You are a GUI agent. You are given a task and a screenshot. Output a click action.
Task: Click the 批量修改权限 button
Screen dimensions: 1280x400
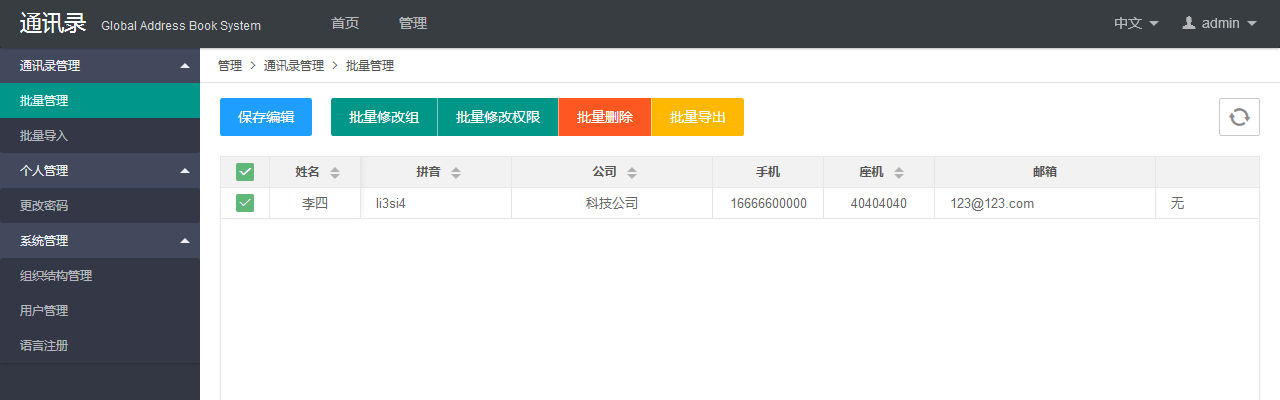coord(498,117)
